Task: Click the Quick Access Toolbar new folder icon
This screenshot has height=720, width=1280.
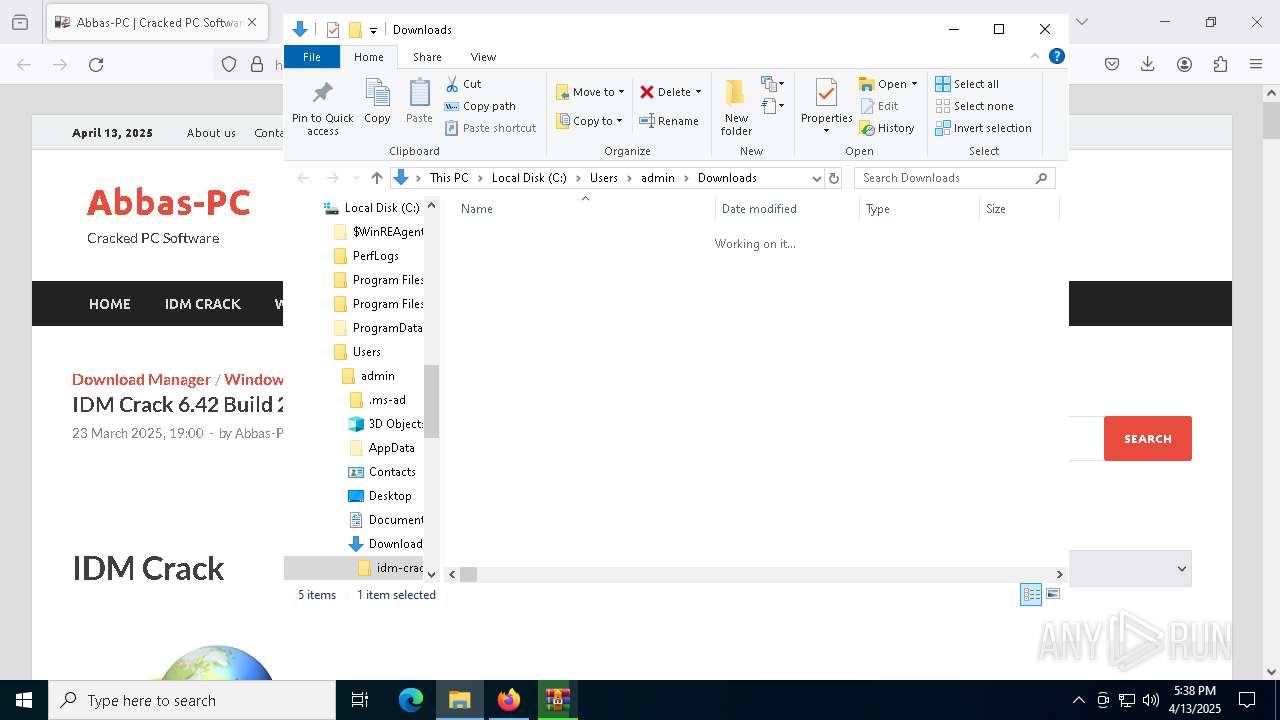Action: (355, 30)
